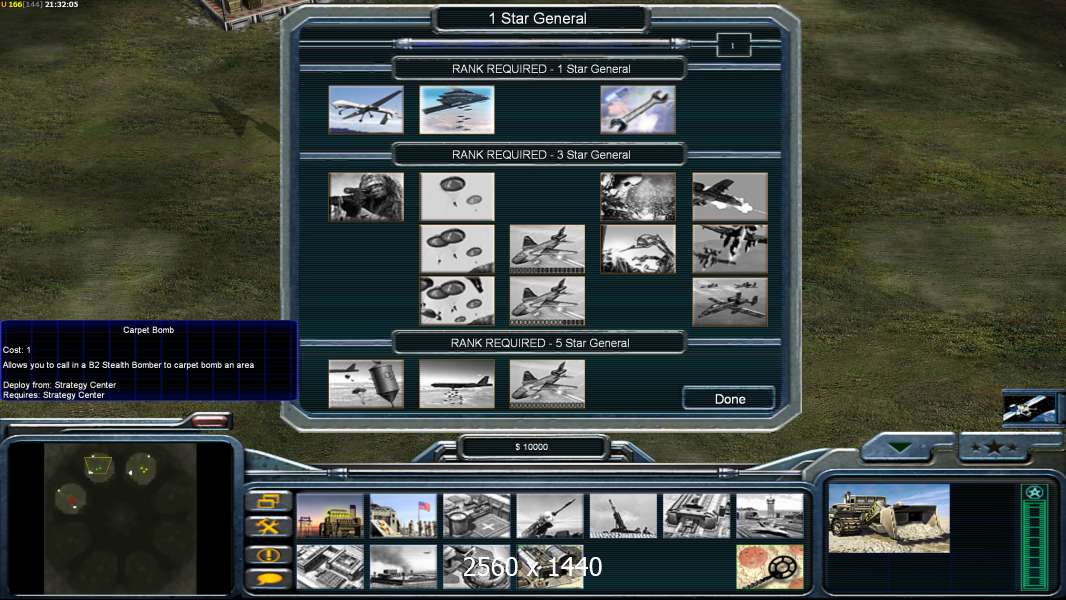This screenshot has width=1066, height=600.
Task: Open General's powers with the stars button
Action: click(x=994, y=447)
